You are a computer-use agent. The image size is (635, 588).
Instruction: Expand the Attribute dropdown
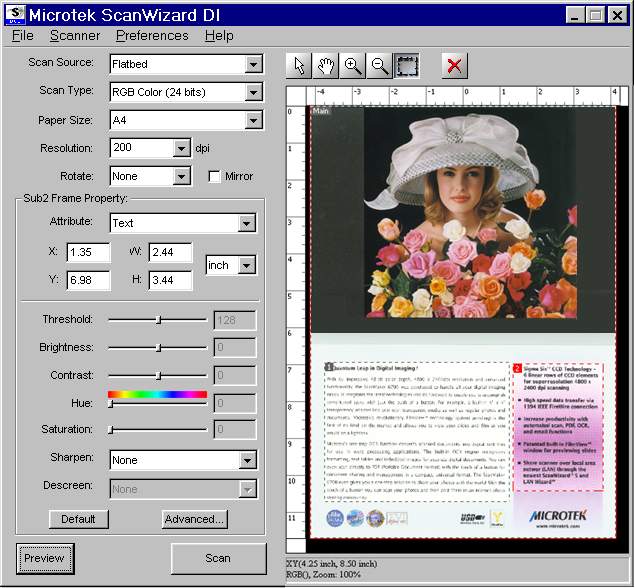click(x=246, y=223)
